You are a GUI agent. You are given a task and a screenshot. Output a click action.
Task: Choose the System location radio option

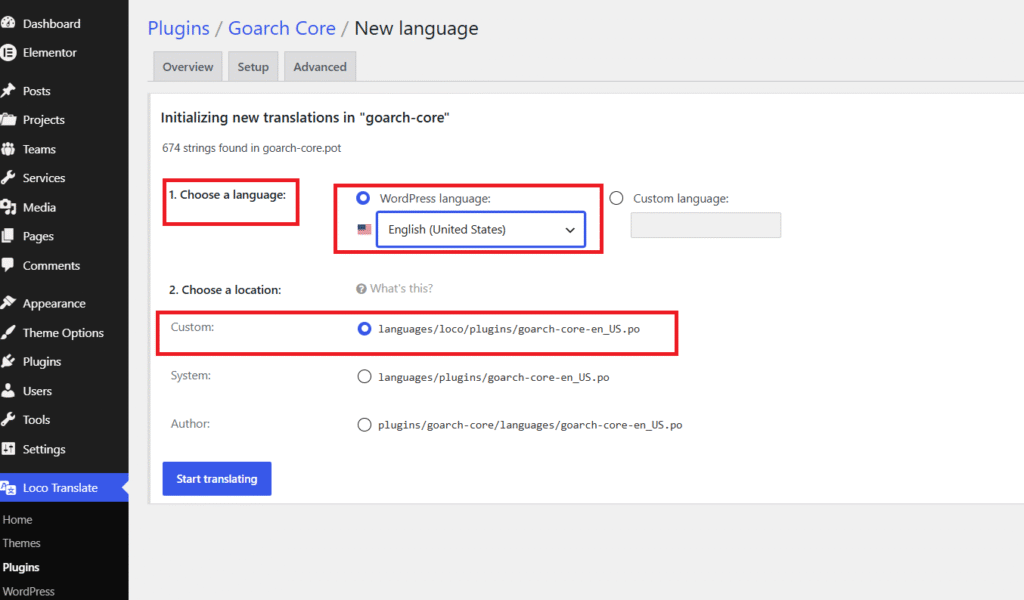(364, 377)
